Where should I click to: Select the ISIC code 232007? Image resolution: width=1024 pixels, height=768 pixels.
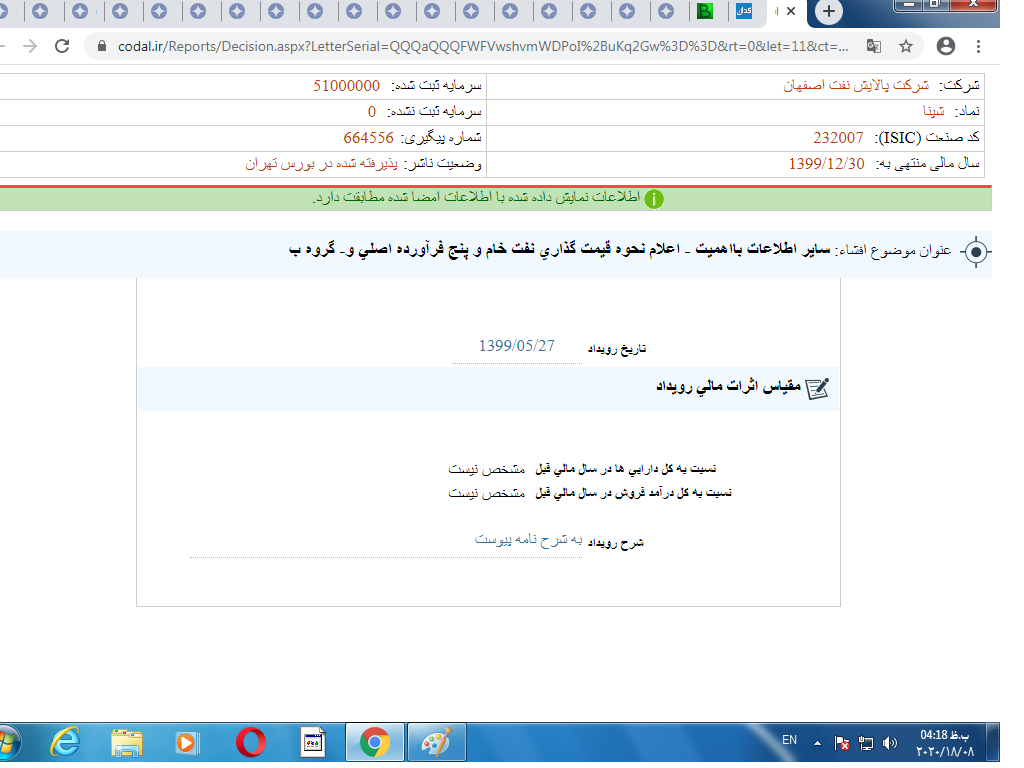point(838,138)
